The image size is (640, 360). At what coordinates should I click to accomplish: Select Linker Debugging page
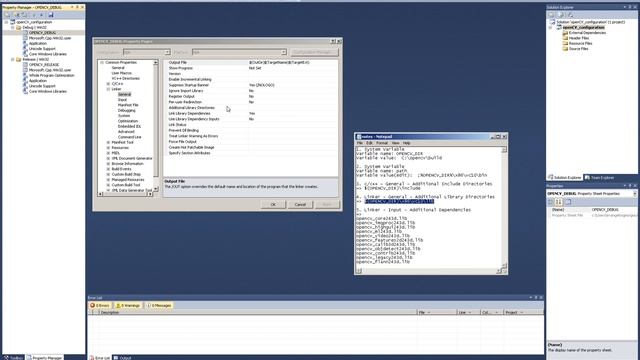tap(127, 110)
